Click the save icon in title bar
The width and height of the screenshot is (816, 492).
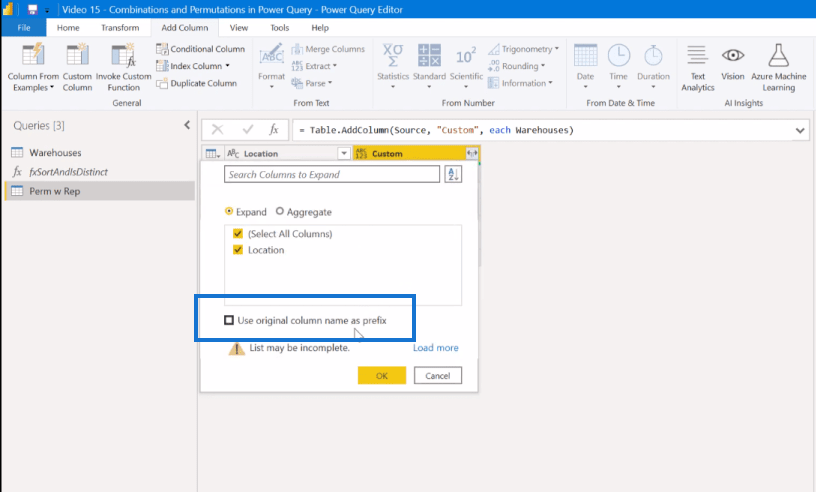32,9
